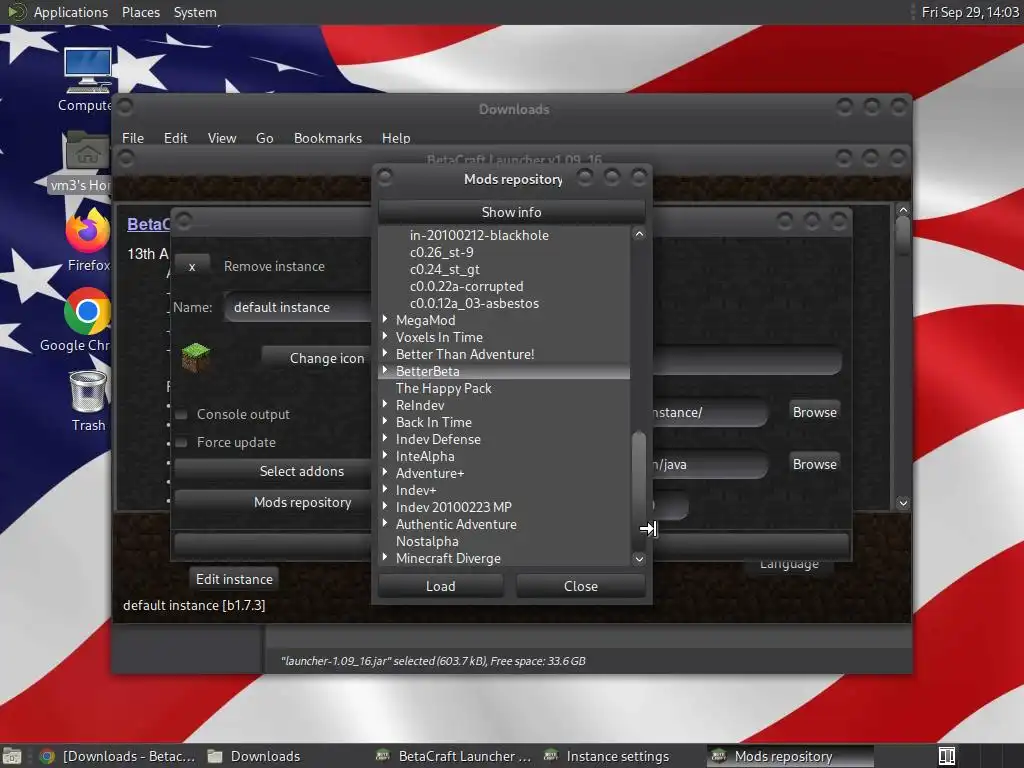The image size is (1024, 768).
Task: Click the launcher changelog scroll up arrow
Action: pyautogui.click(x=903, y=210)
